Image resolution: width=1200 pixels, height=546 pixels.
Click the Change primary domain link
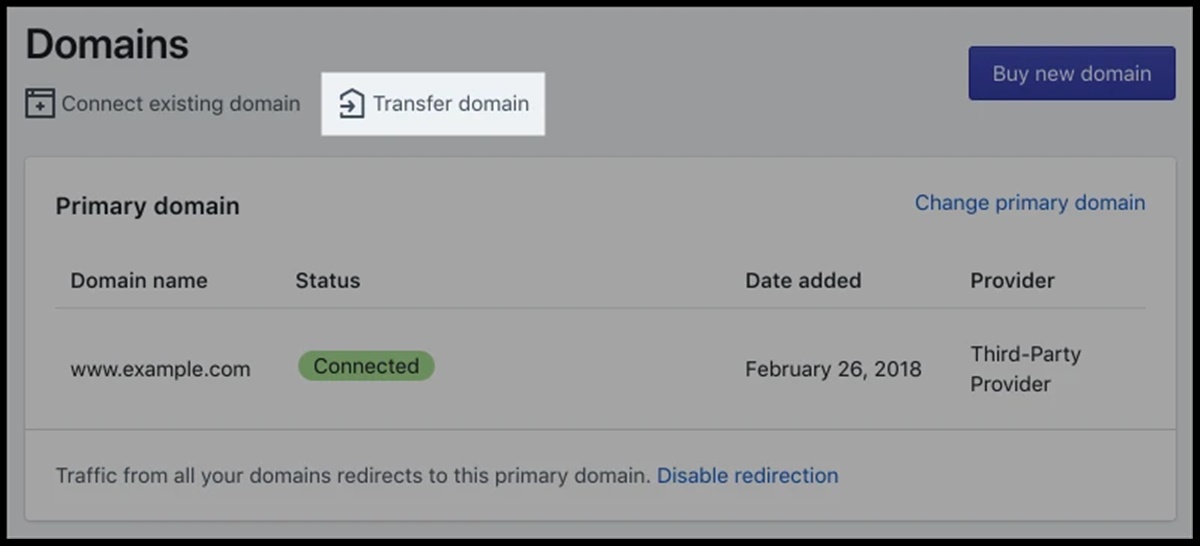point(1030,203)
